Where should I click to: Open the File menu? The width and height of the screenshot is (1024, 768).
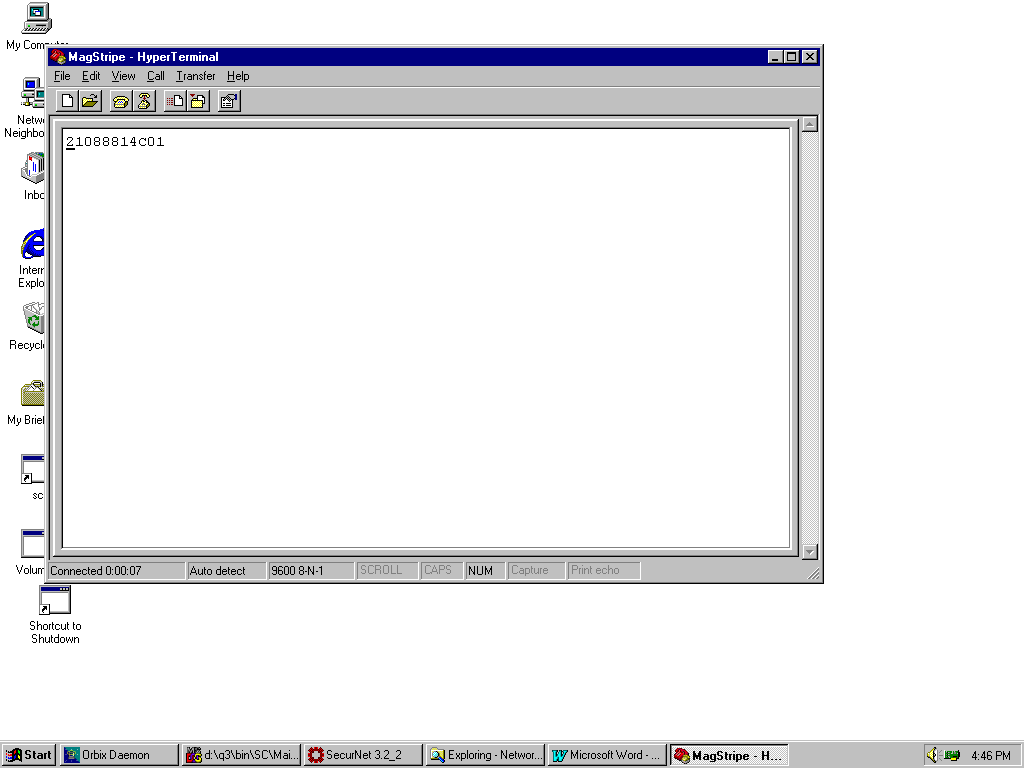[62, 76]
